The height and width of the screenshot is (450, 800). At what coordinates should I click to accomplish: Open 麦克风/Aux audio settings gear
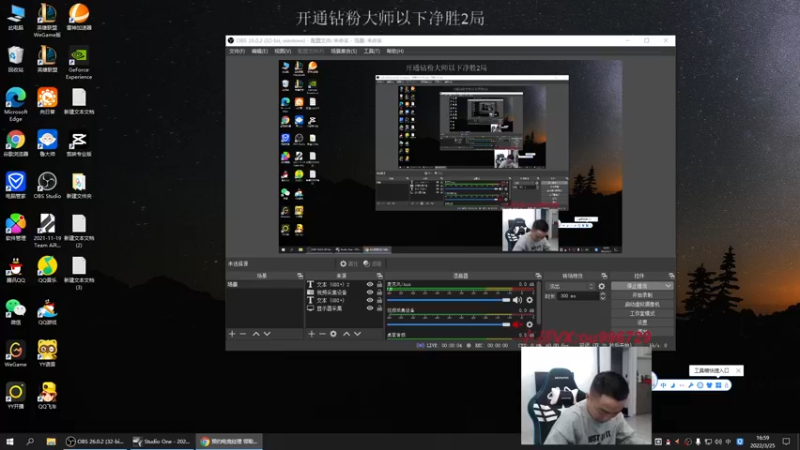pyautogui.click(x=530, y=300)
